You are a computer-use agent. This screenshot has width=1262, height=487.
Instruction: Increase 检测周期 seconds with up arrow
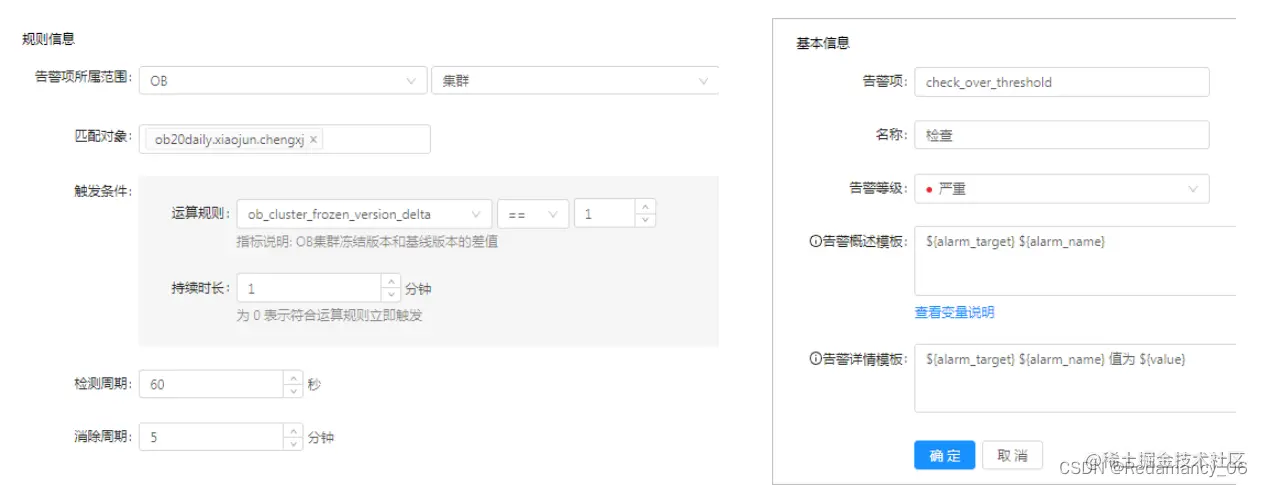[x=293, y=378]
